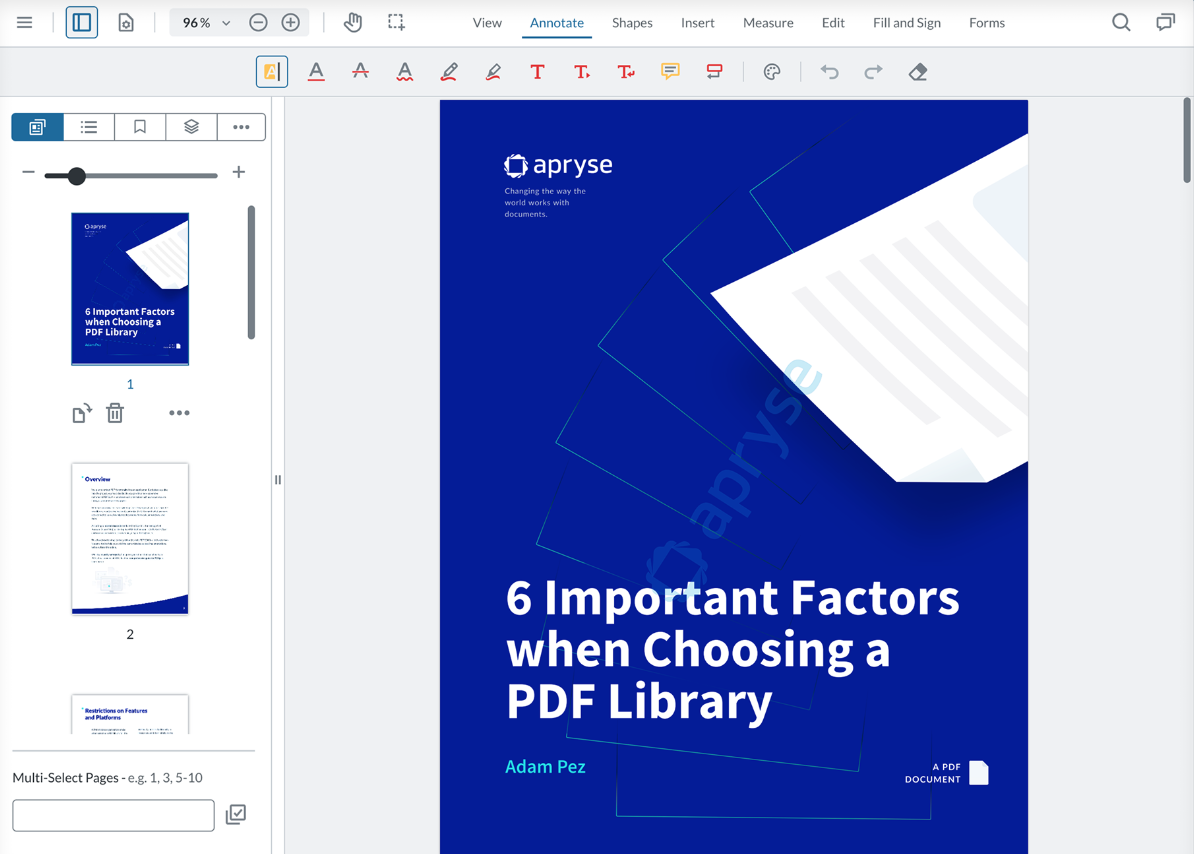Show the thumbnails panel tab
This screenshot has width=1194, height=854.
click(x=37, y=127)
